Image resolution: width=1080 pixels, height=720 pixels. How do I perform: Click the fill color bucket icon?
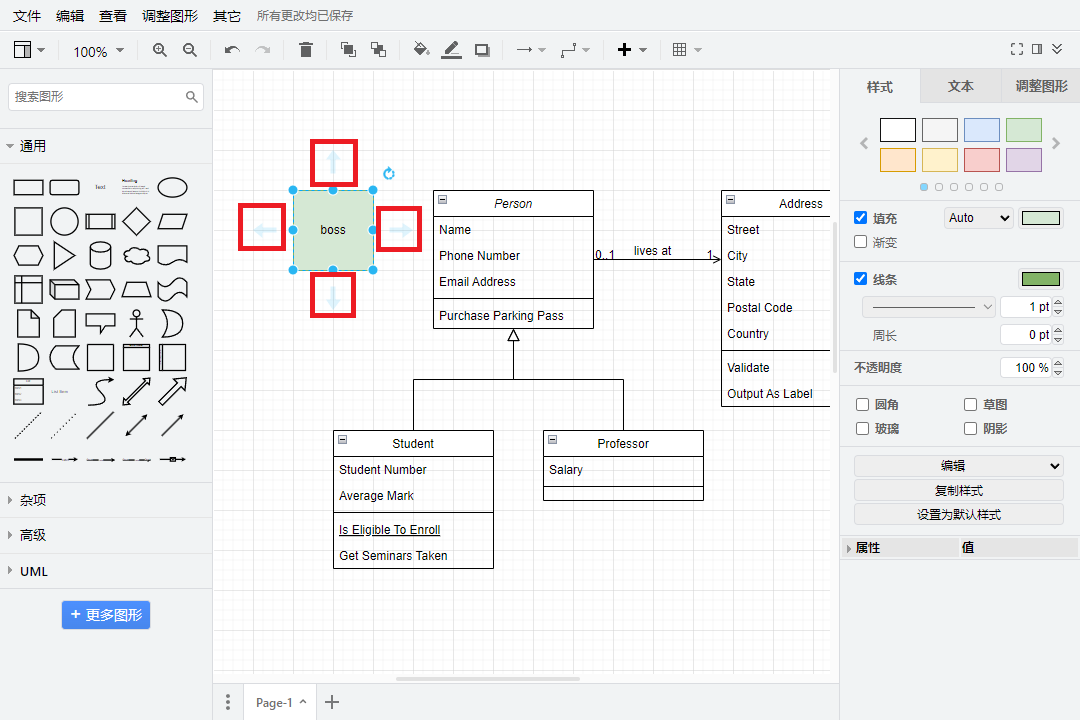point(421,50)
